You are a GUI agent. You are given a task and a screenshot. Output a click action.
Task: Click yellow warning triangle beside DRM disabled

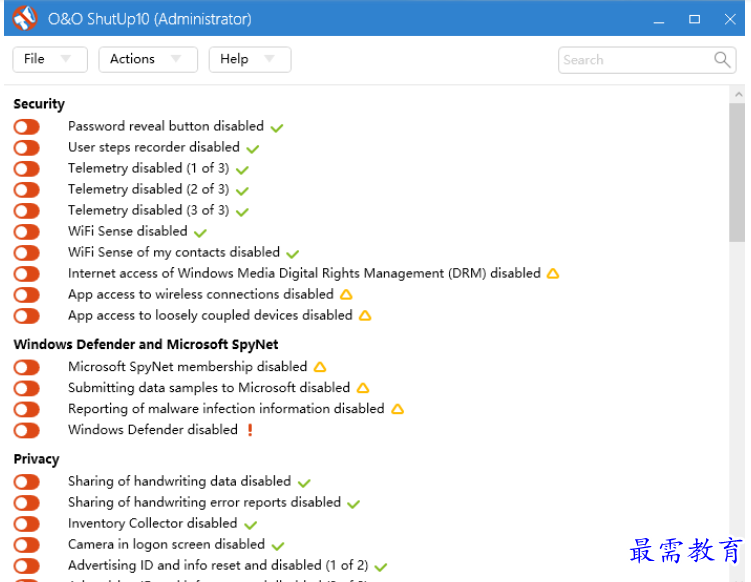point(553,274)
